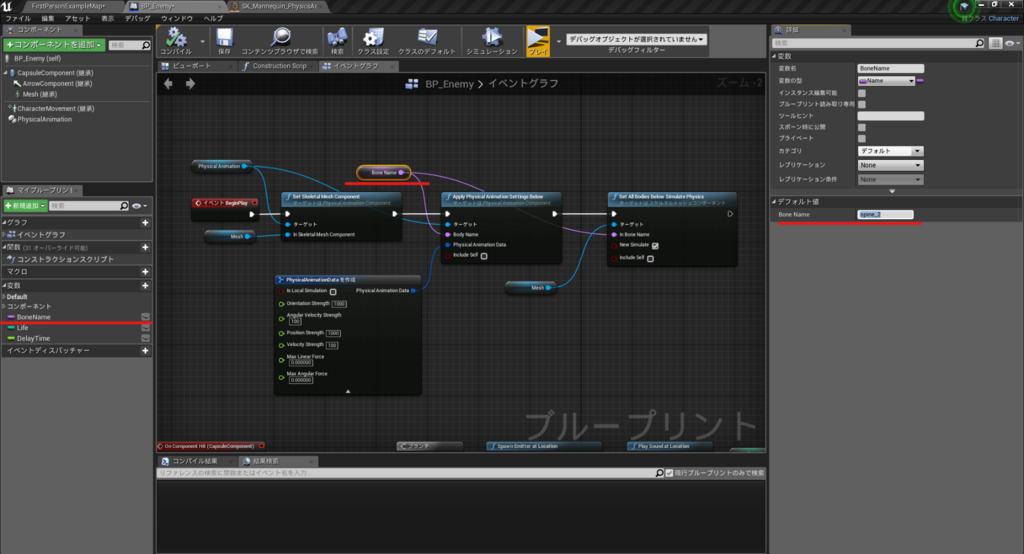Open My Blueprint view options eye dropdown
The image size is (1024, 554).
pyautogui.click(x=140, y=206)
